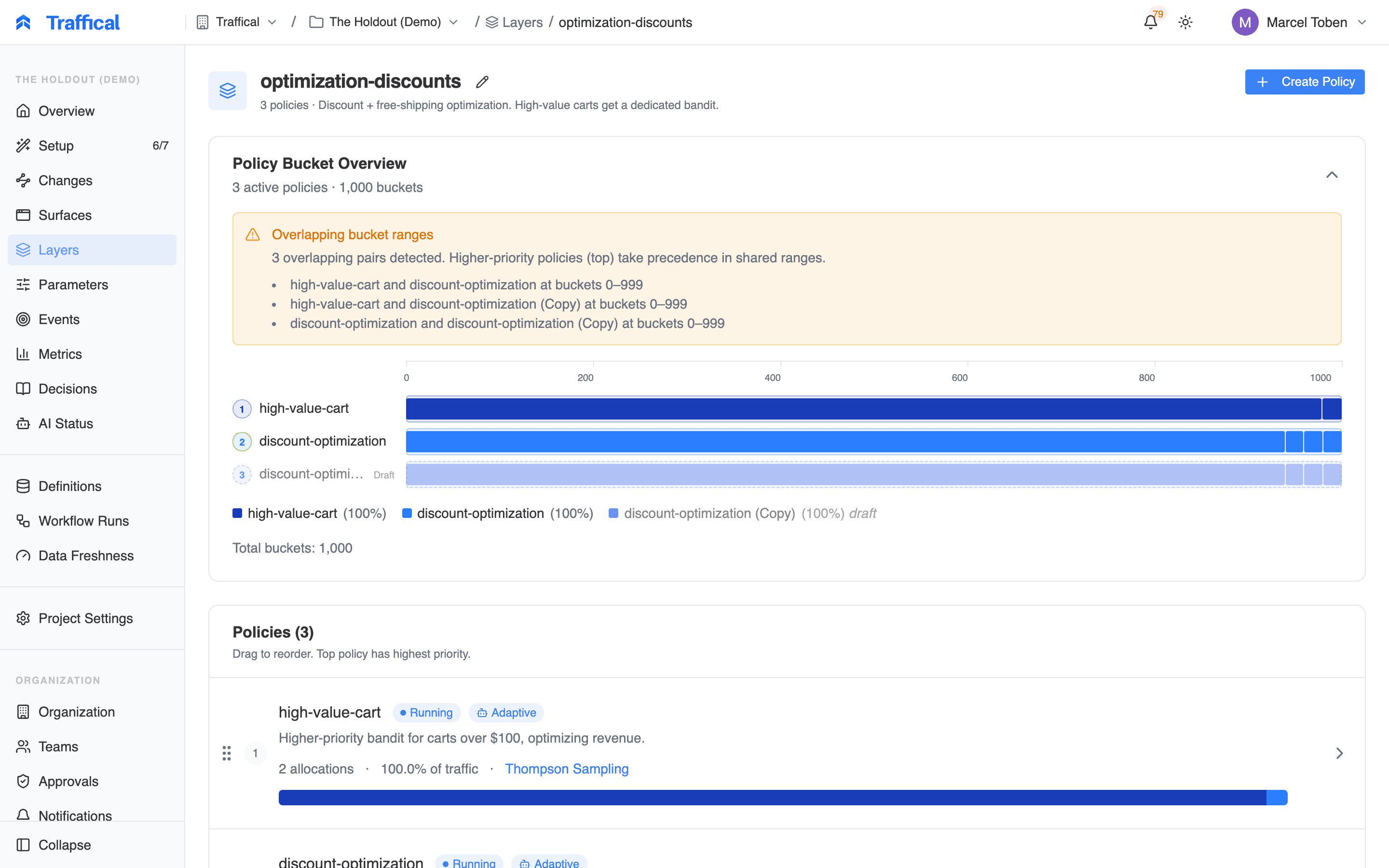Click the Setup wand icon
The image size is (1389, 868).
23,145
